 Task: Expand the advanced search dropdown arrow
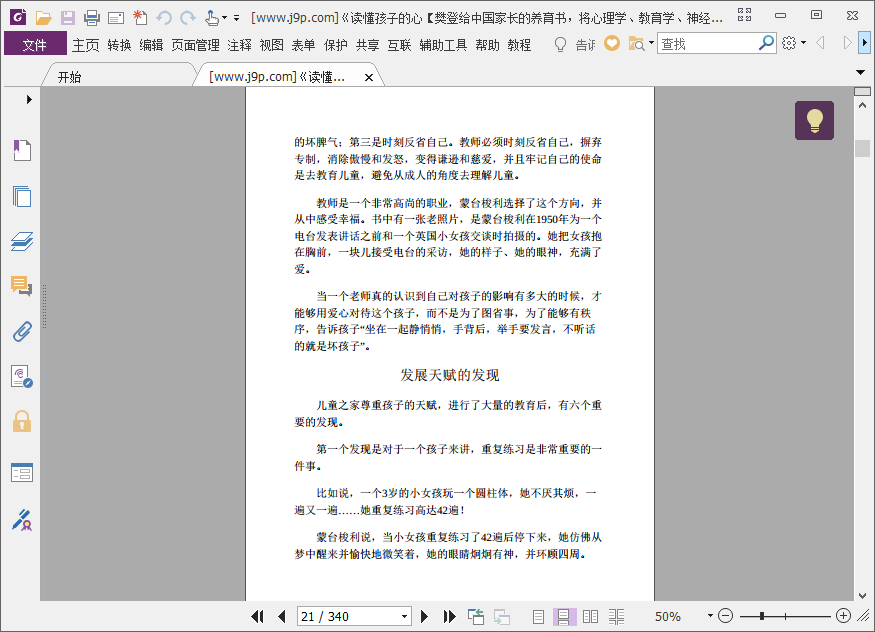click(x=651, y=42)
